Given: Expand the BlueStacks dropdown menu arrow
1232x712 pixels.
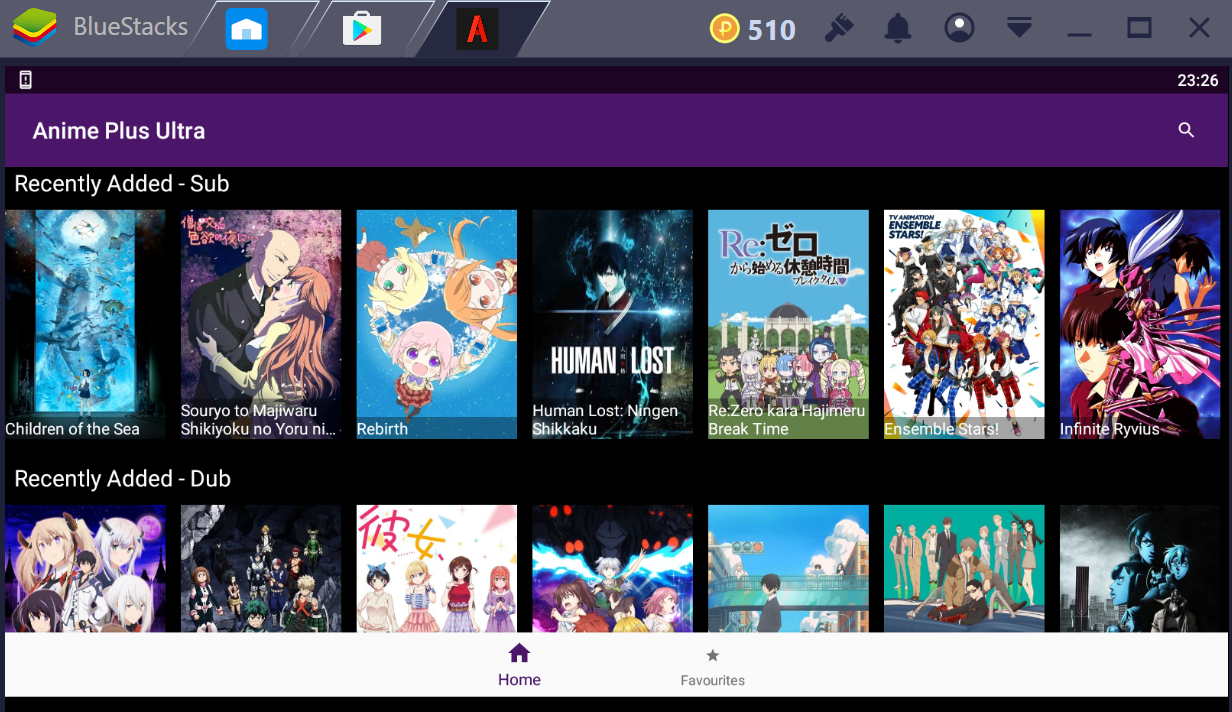Looking at the screenshot, I should (x=1019, y=28).
